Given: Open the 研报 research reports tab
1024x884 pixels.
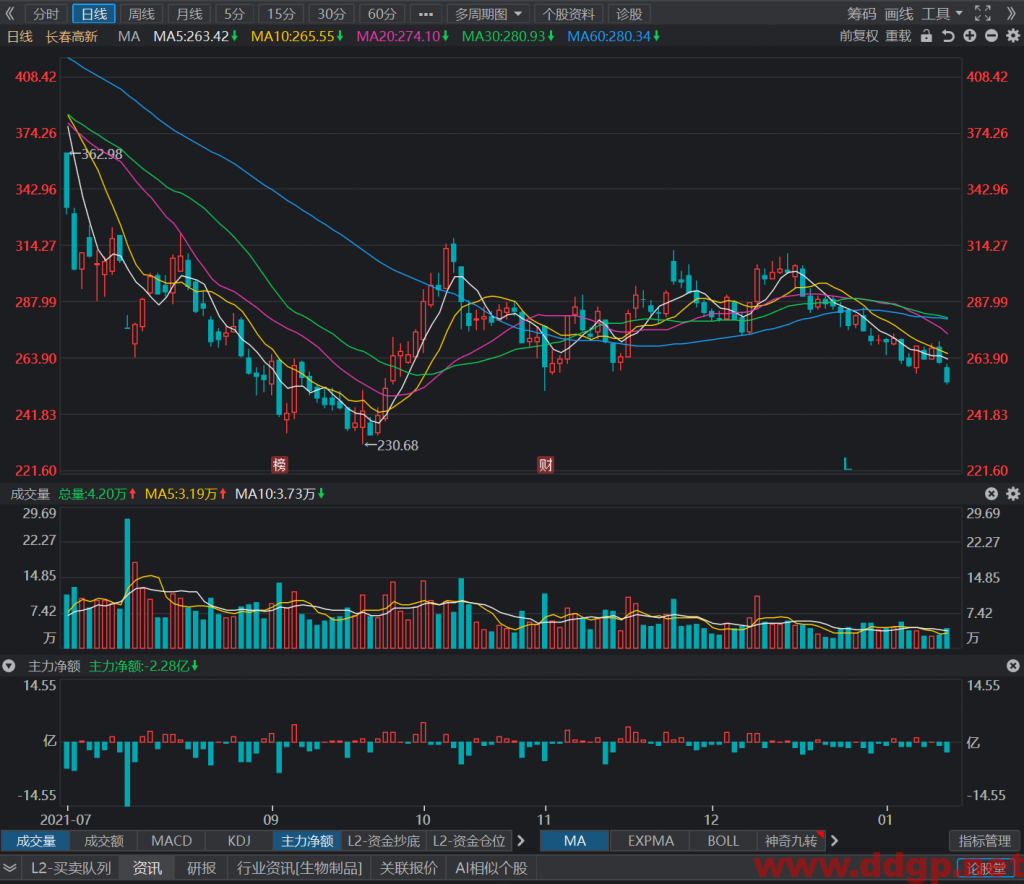Looking at the screenshot, I should [x=201, y=868].
